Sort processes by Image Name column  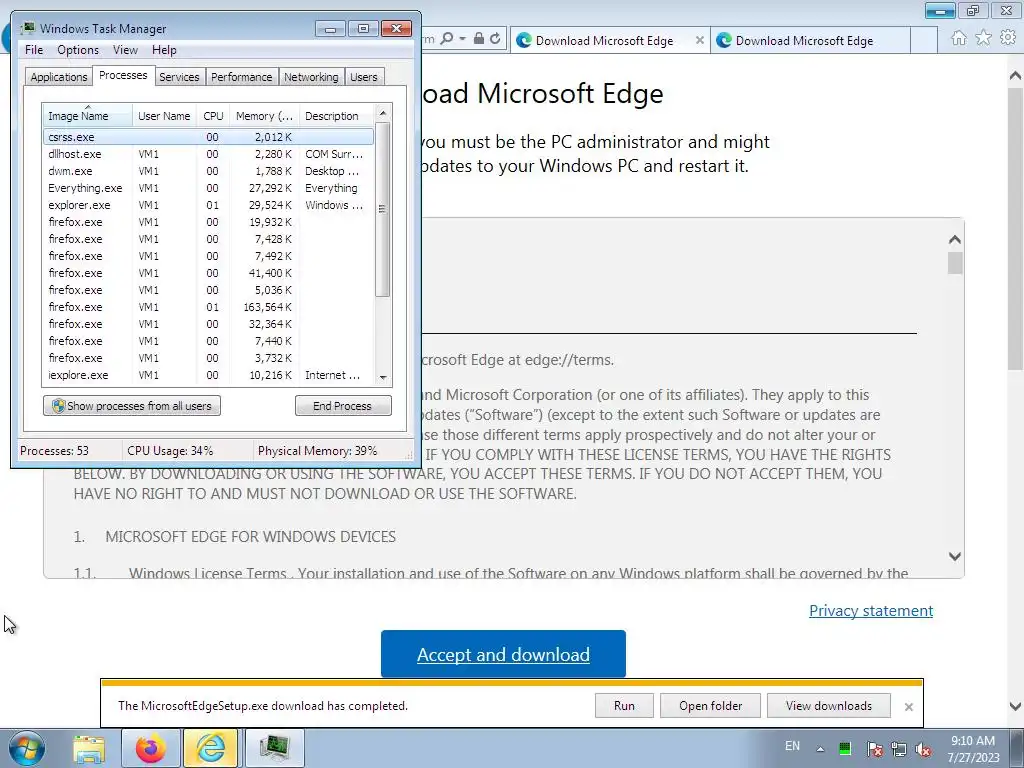pyautogui.click(x=87, y=116)
